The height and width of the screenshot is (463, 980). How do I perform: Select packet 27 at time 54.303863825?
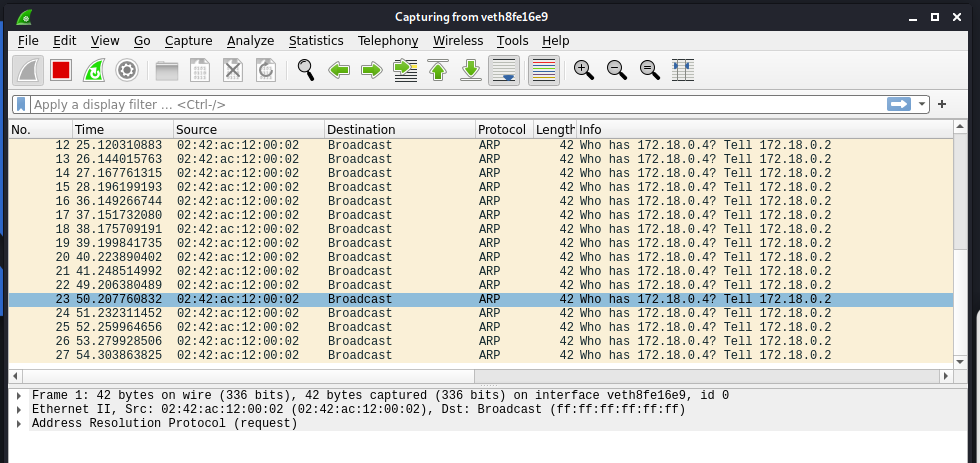tap(481, 355)
